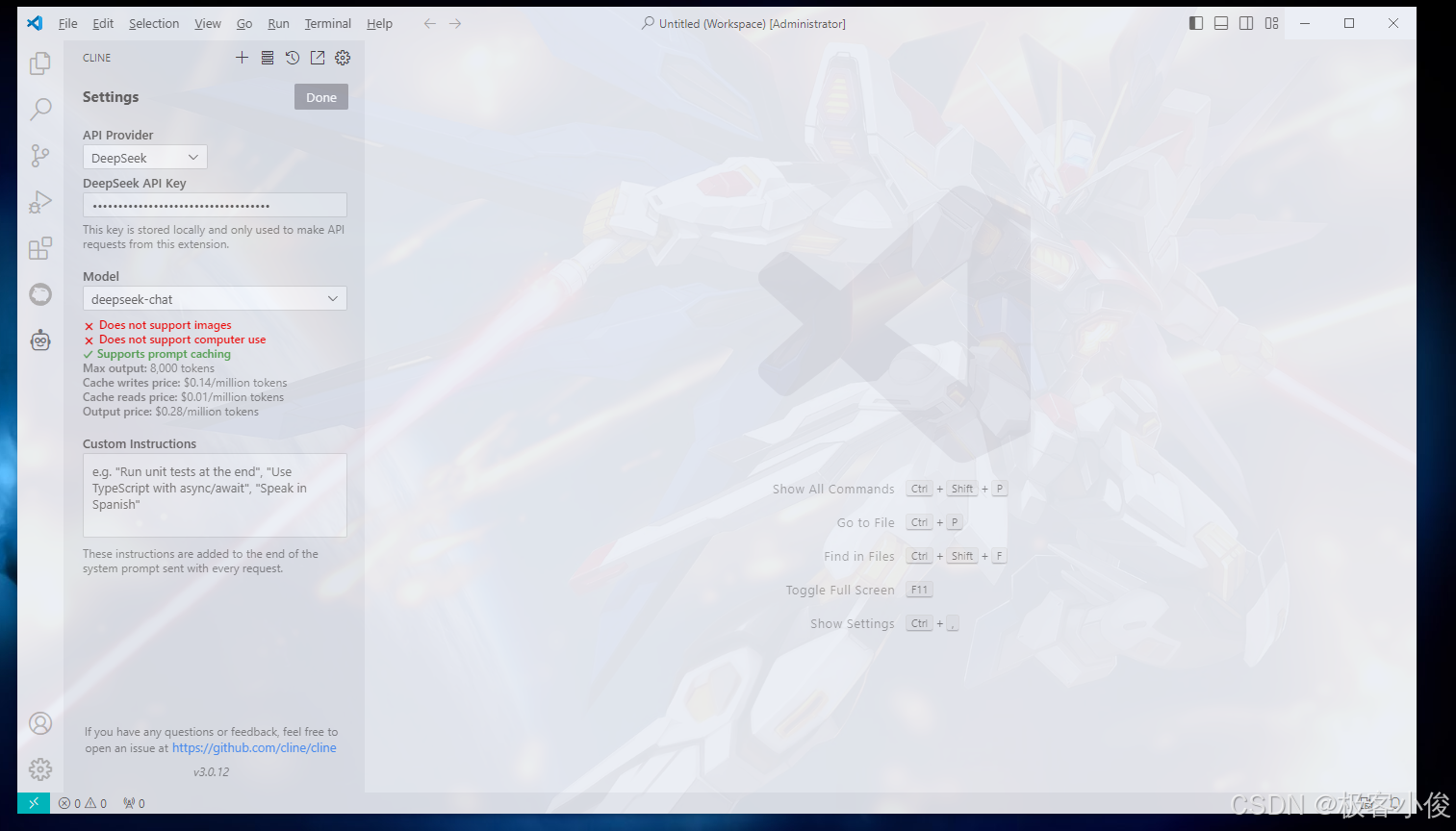
Task: Open the Model dropdown showing deepseek-chat
Action: tap(214, 298)
